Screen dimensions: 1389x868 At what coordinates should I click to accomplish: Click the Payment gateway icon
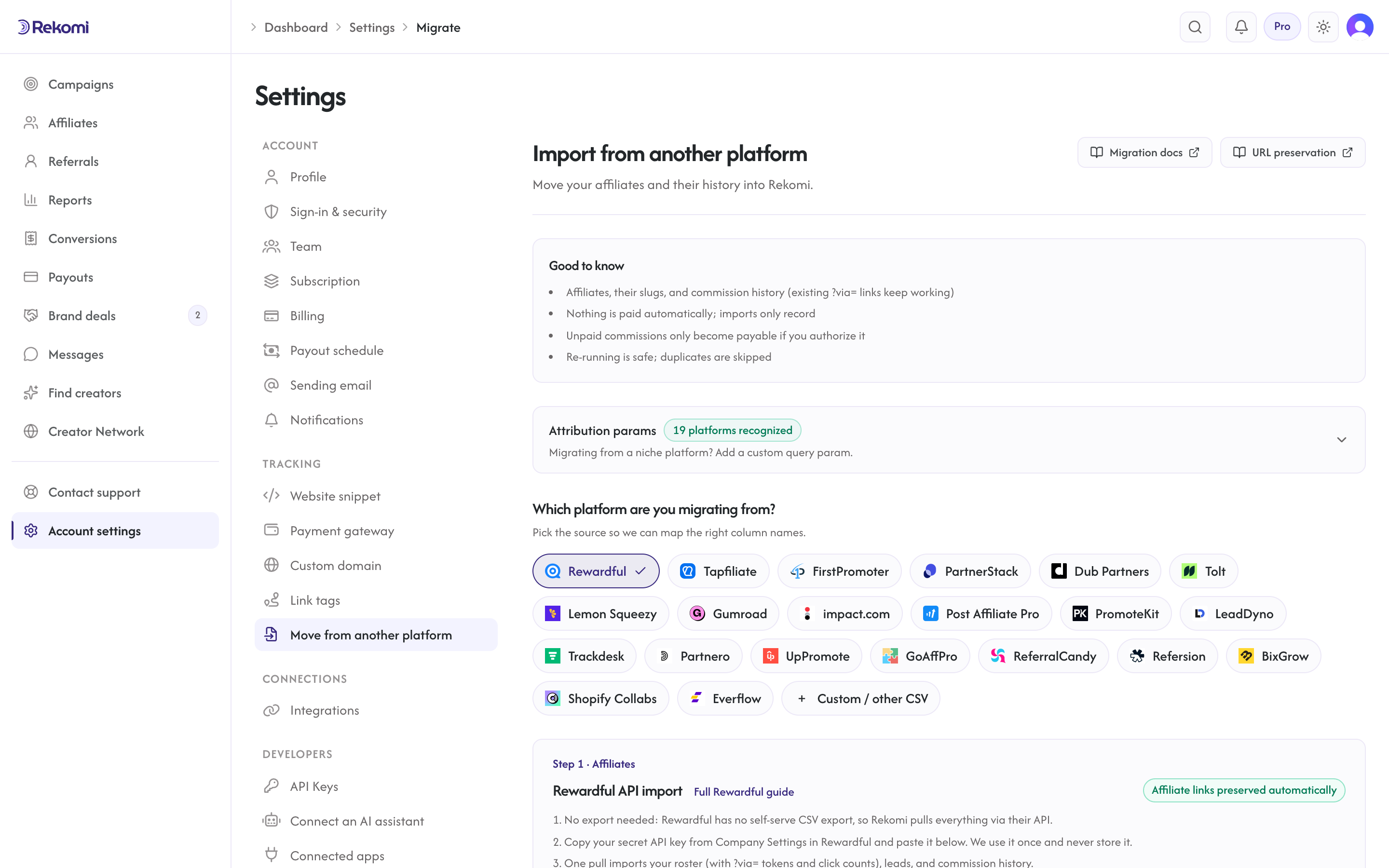tap(272, 529)
